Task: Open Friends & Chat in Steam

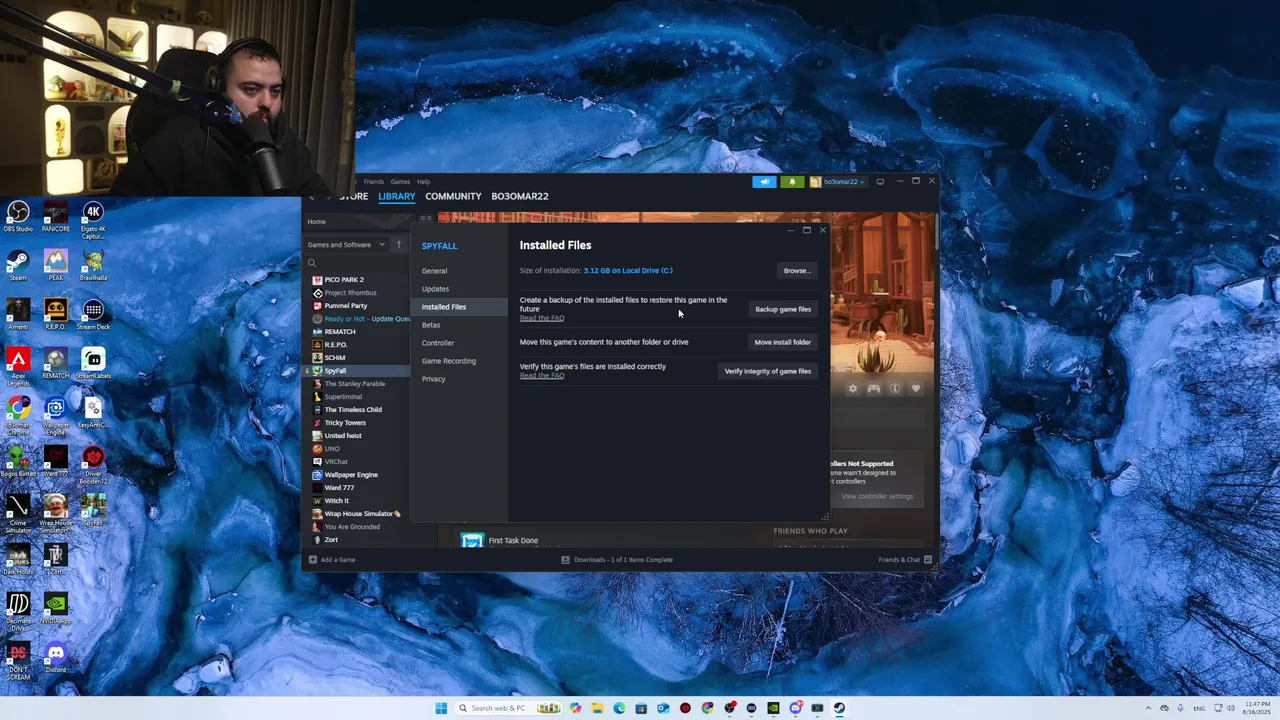Action: tap(905, 560)
